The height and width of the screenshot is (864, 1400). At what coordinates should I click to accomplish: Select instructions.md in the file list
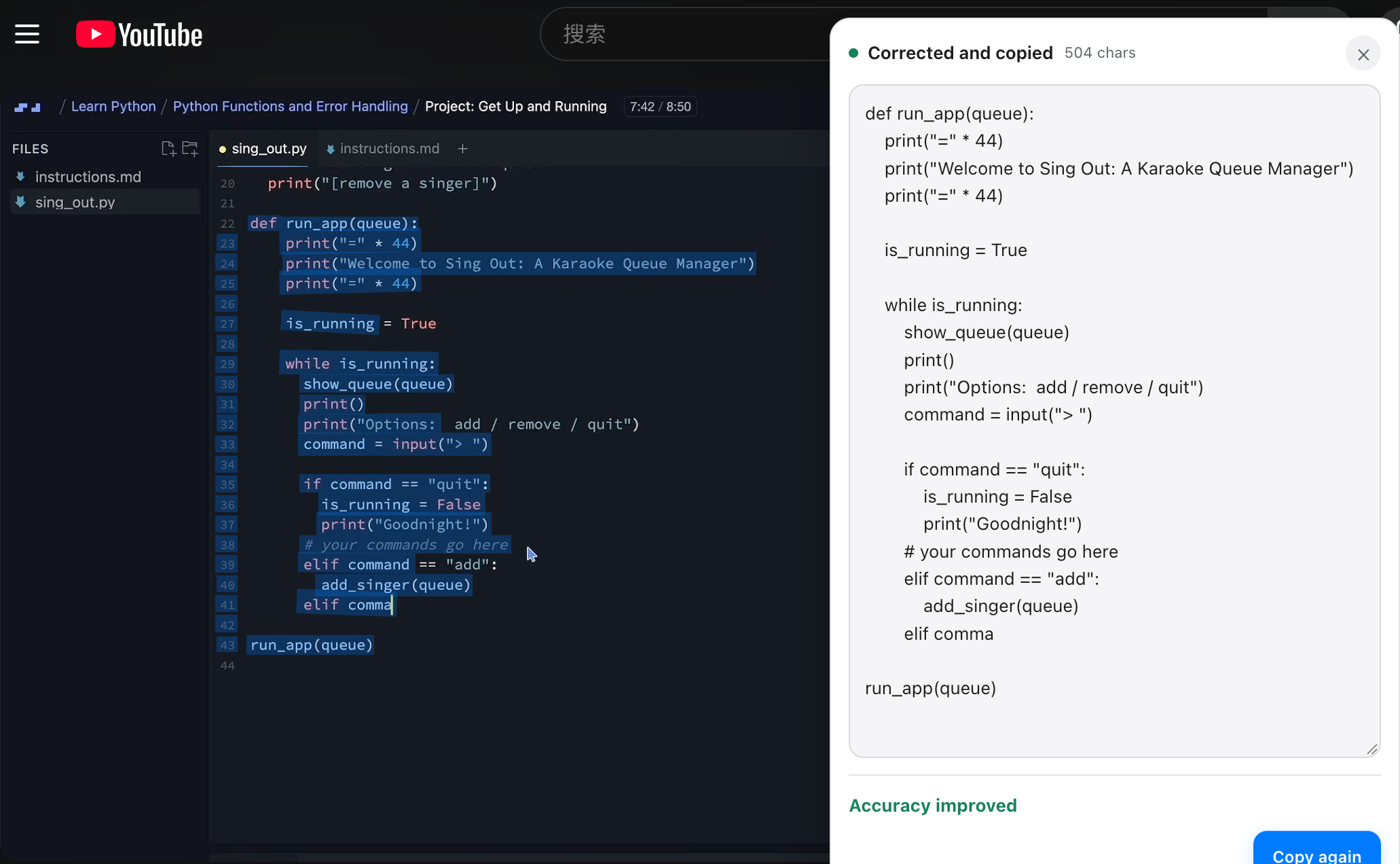click(x=105, y=177)
